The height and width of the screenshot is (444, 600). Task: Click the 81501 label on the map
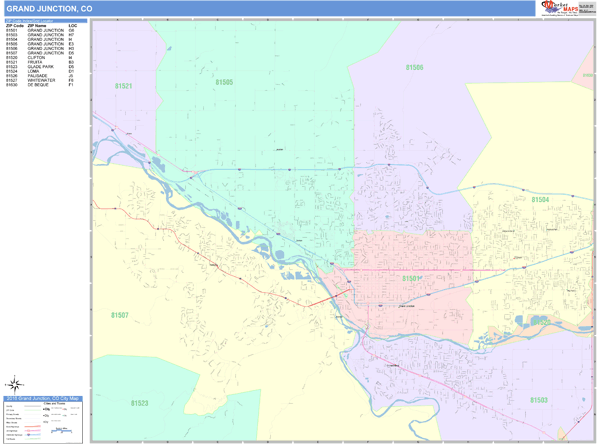[411, 279]
